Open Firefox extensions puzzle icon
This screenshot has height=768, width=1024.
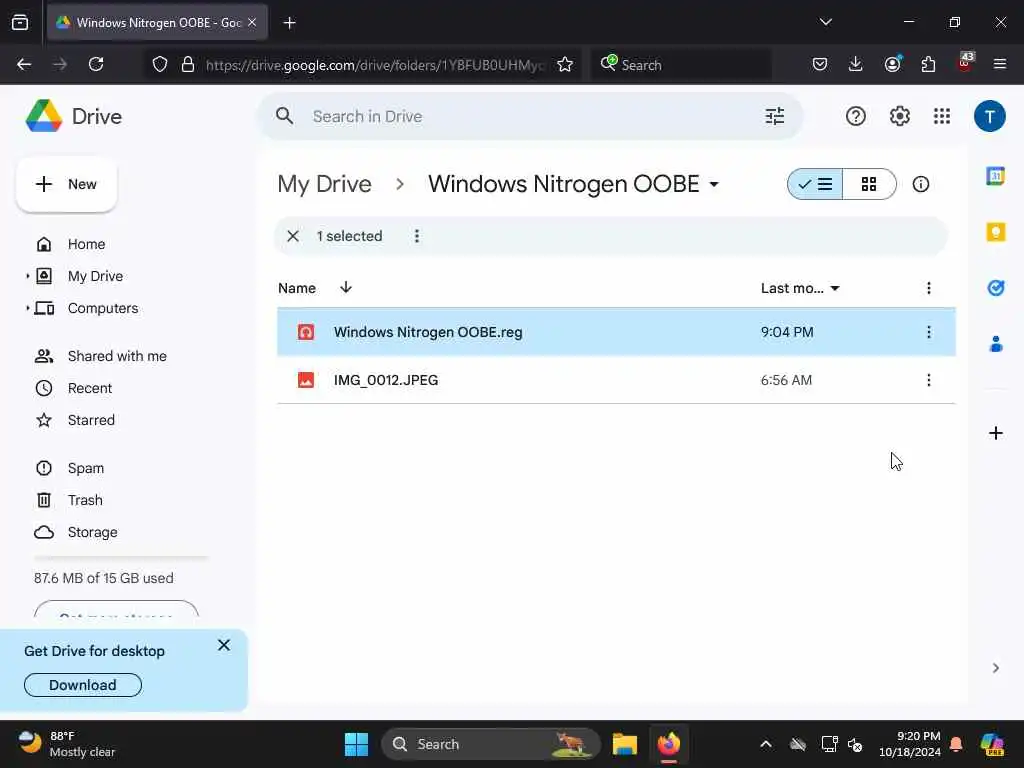pos(928,64)
